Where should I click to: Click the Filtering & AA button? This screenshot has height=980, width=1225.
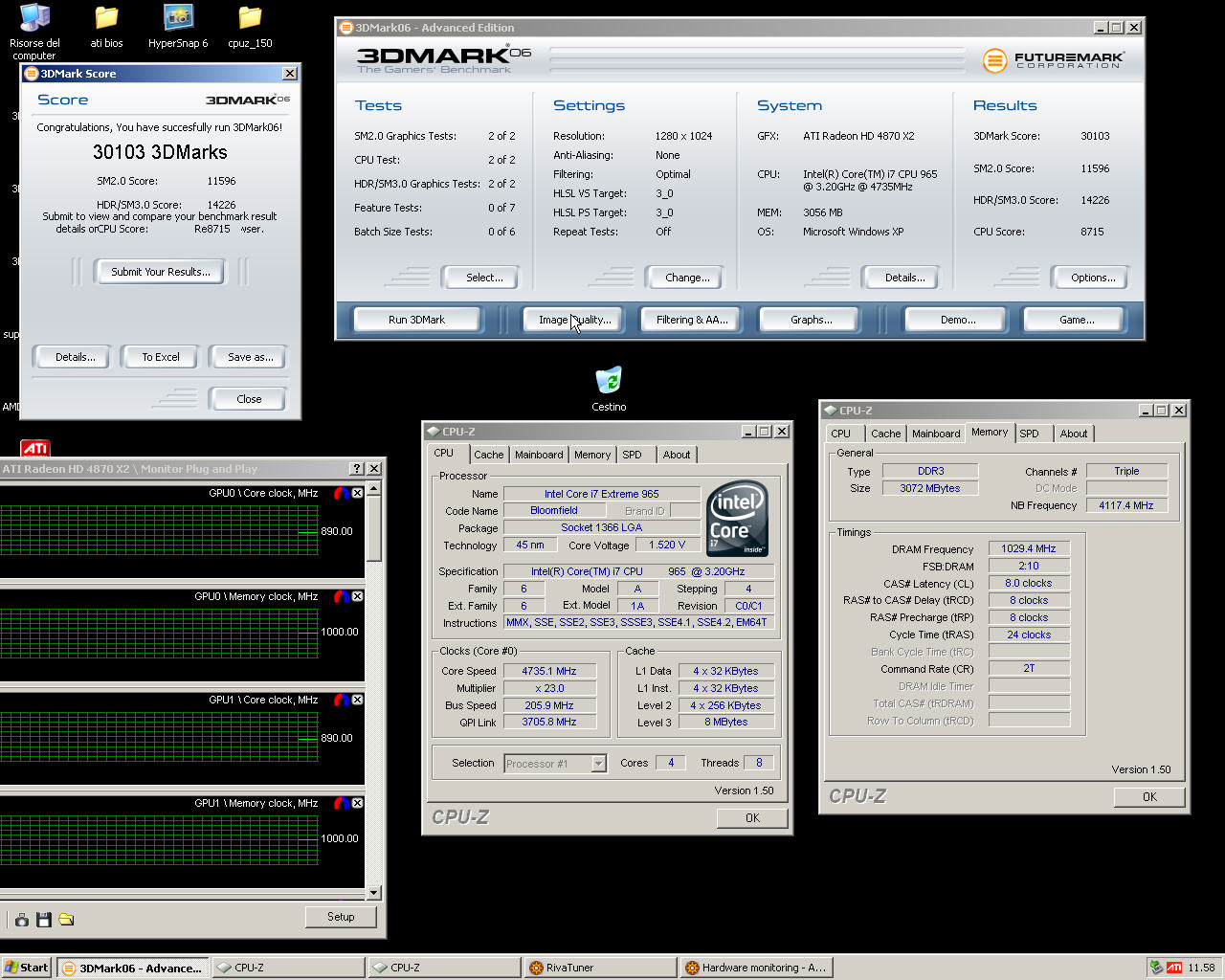pos(692,320)
